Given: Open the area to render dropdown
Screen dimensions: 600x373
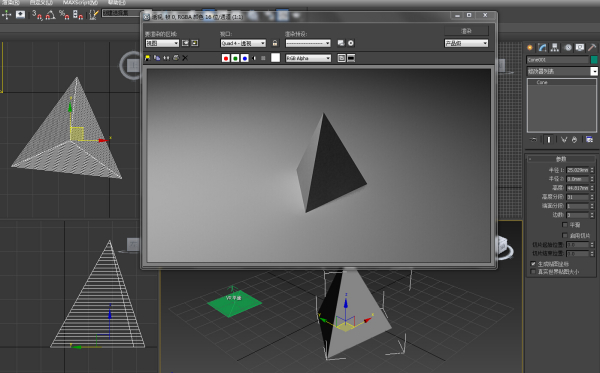Looking at the screenshot, I should click(162, 43).
